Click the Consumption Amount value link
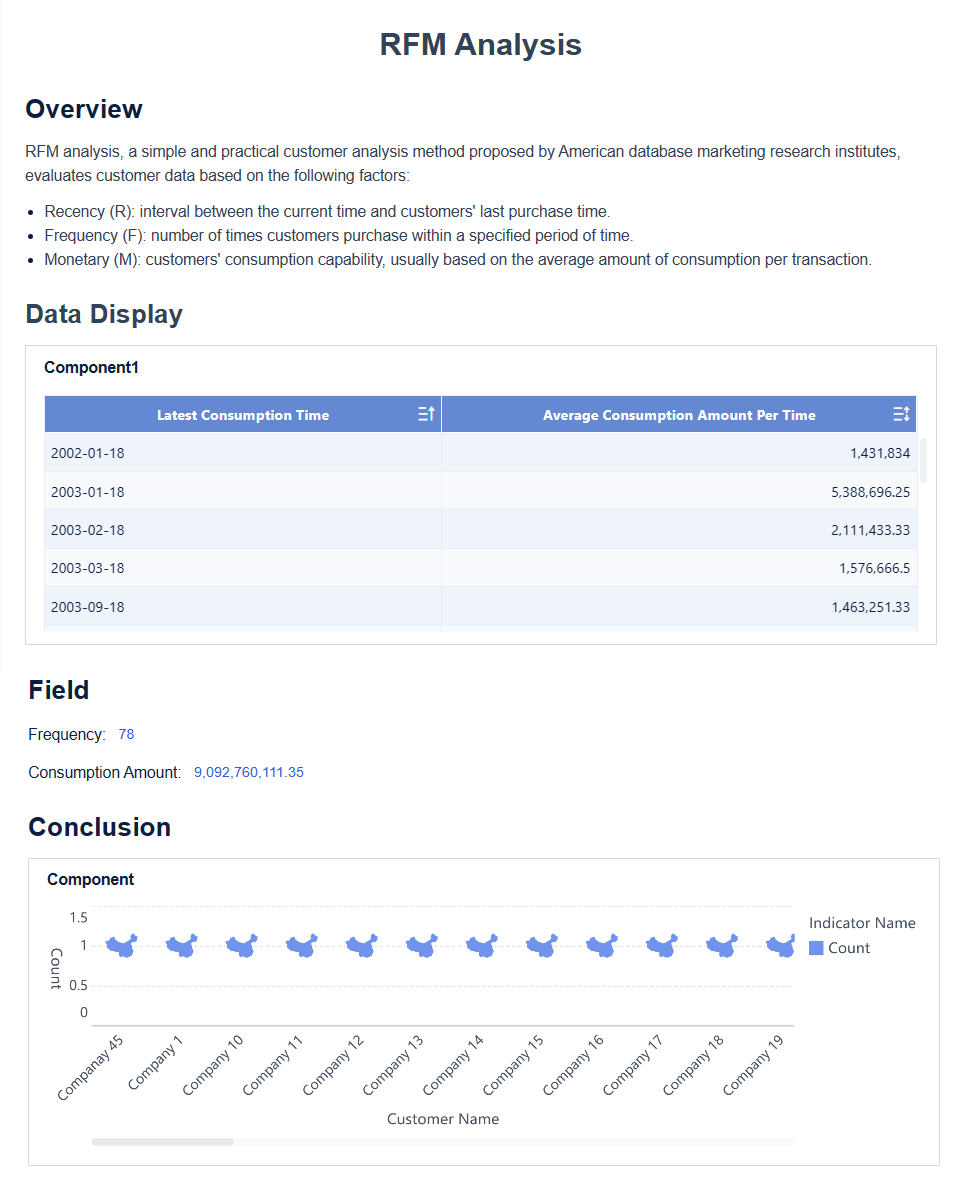The image size is (963, 1193). [248, 771]
